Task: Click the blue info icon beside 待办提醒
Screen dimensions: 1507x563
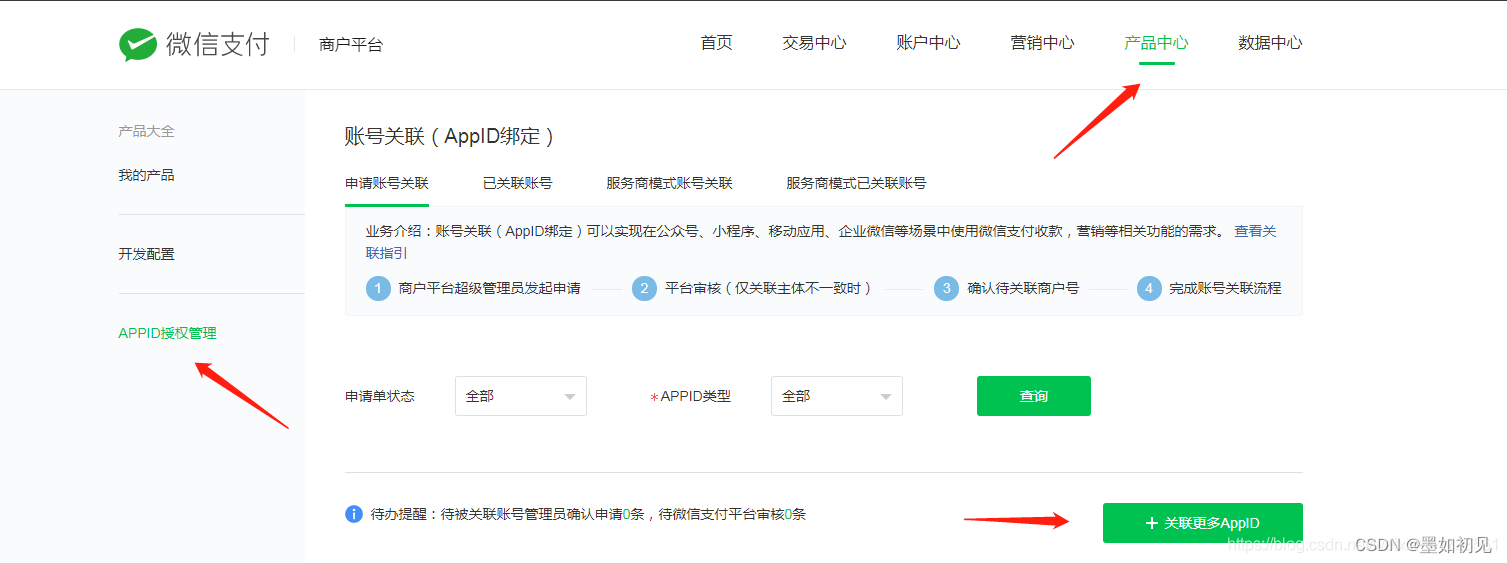Action: pyautogui.click(x=354, y=514)
